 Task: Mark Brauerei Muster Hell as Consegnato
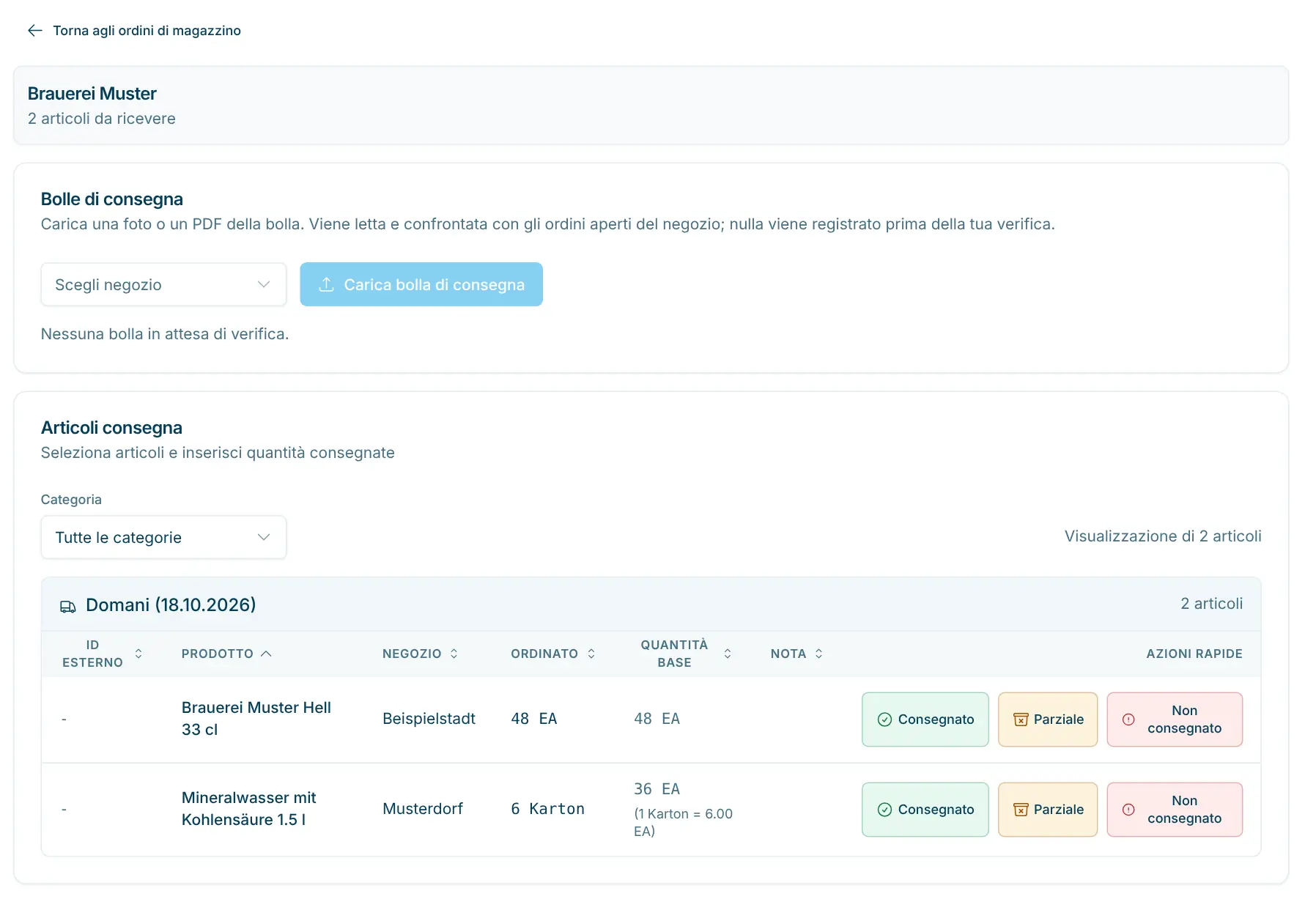[925, 720]
